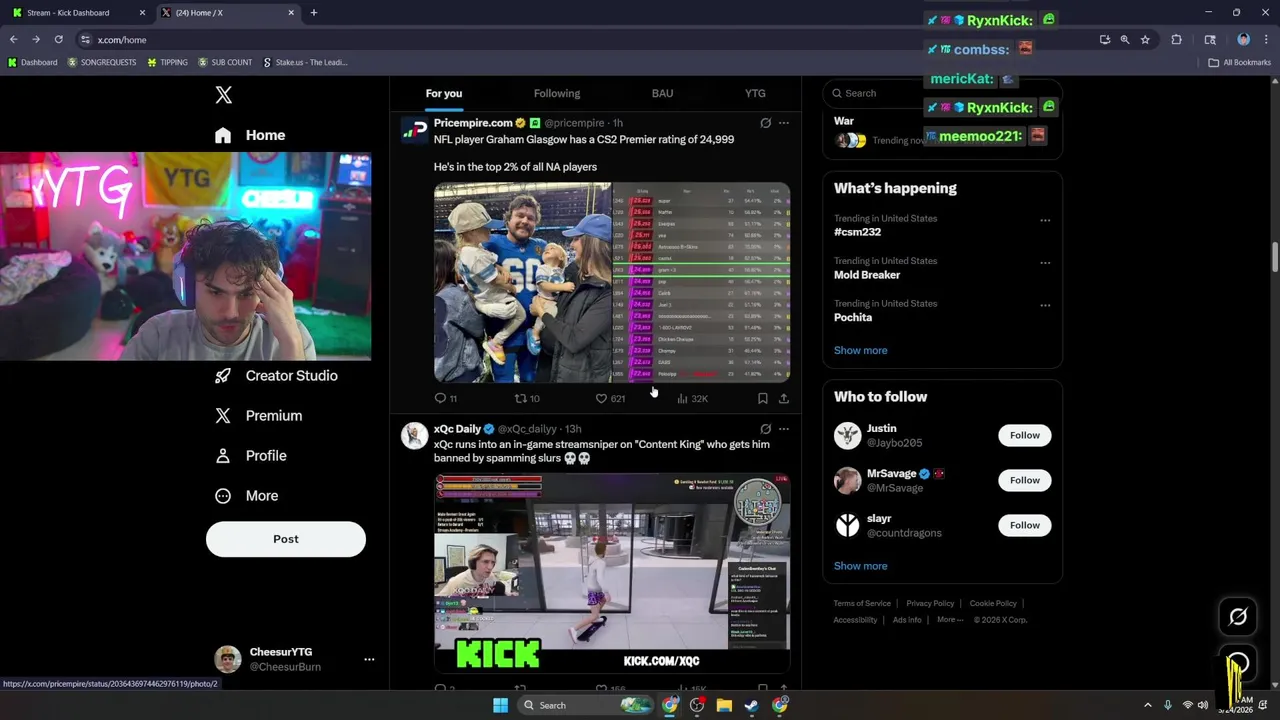Open the Privacy Policy link

[x=930, y=604]
